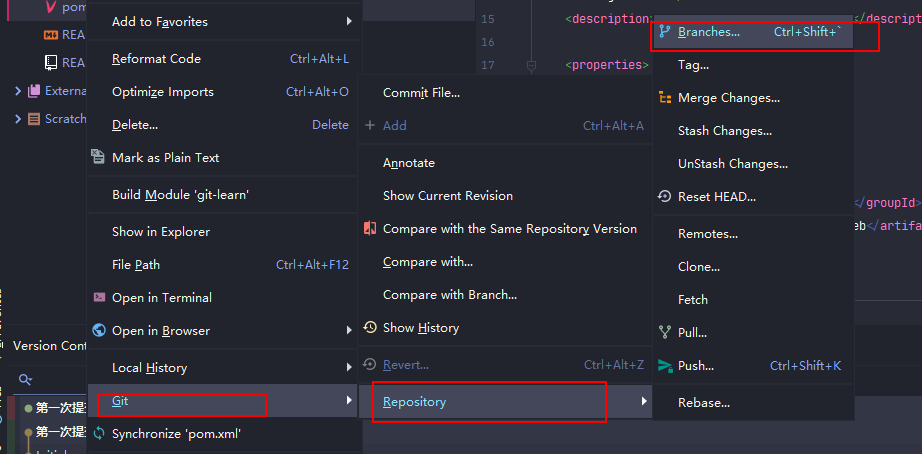Click the Pull icon
The width and height of the screenshot is (922, 454).
[x=665, y=333]
